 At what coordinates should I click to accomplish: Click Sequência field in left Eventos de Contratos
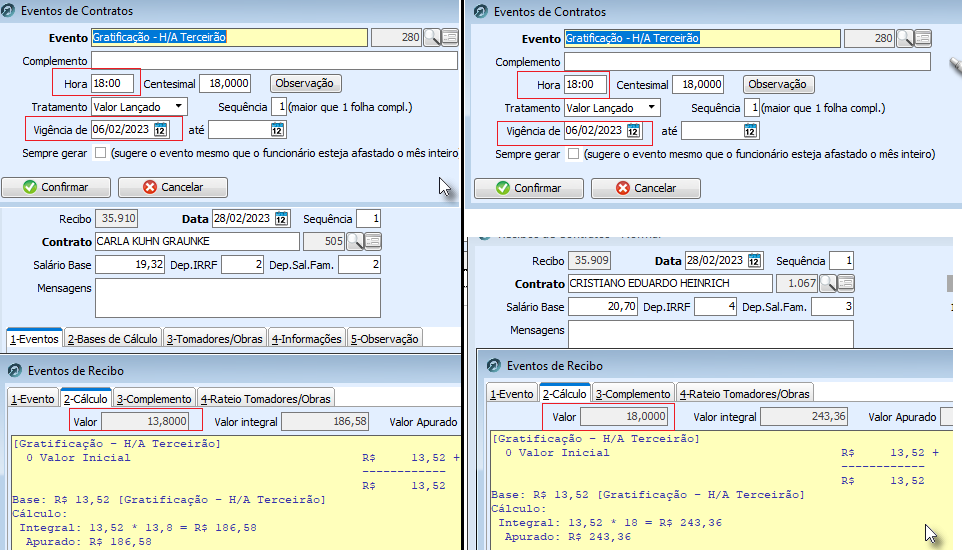tap(279, 106)
